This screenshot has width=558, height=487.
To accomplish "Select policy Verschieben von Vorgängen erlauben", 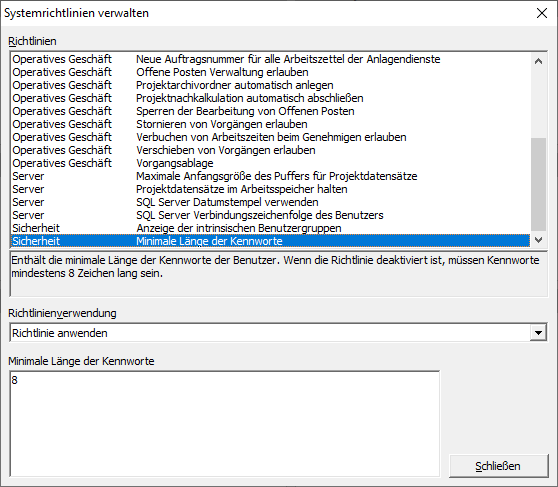I will 270,150.
